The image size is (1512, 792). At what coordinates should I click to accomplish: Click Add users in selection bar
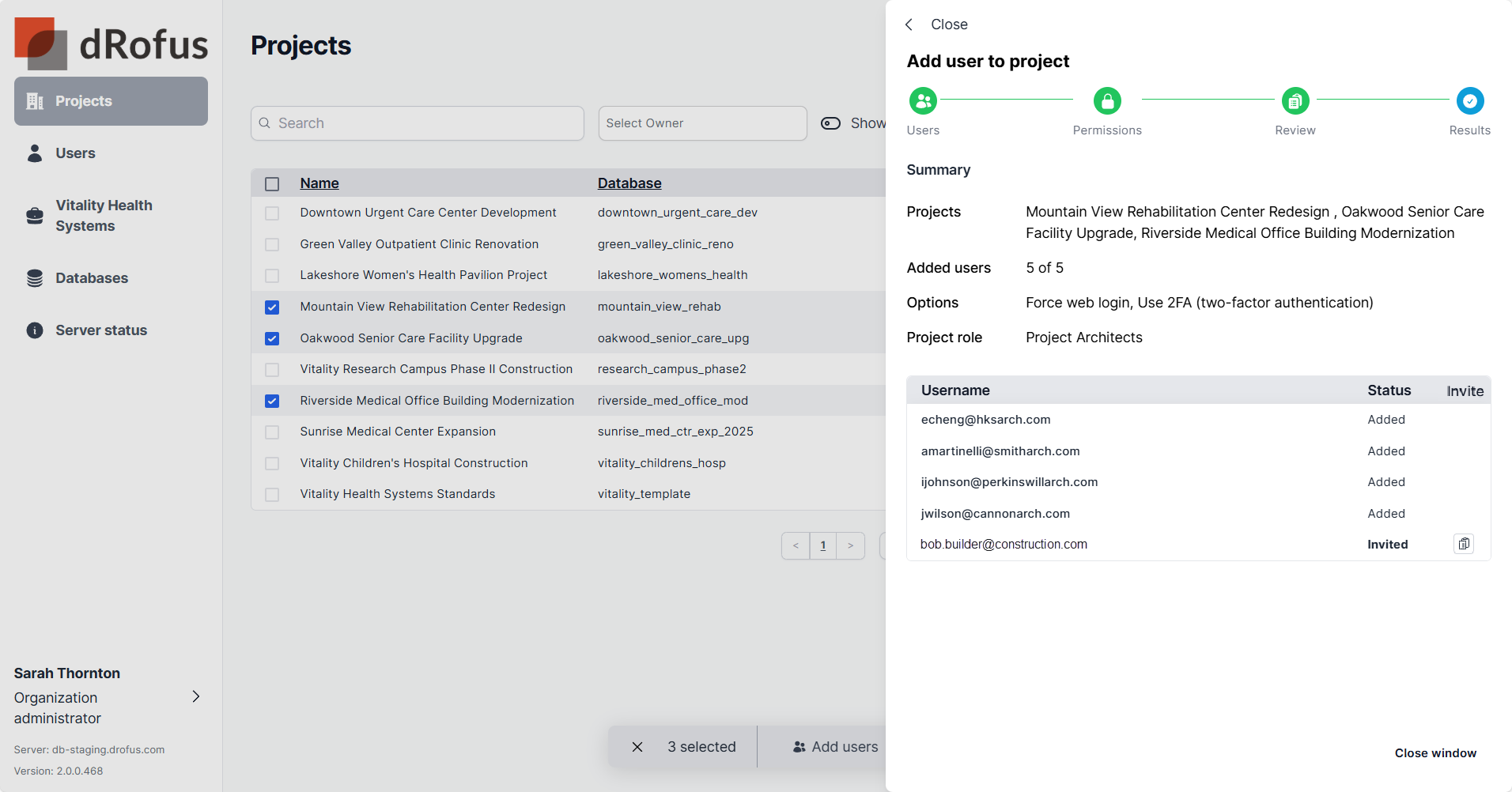click(x=836, y=747)
